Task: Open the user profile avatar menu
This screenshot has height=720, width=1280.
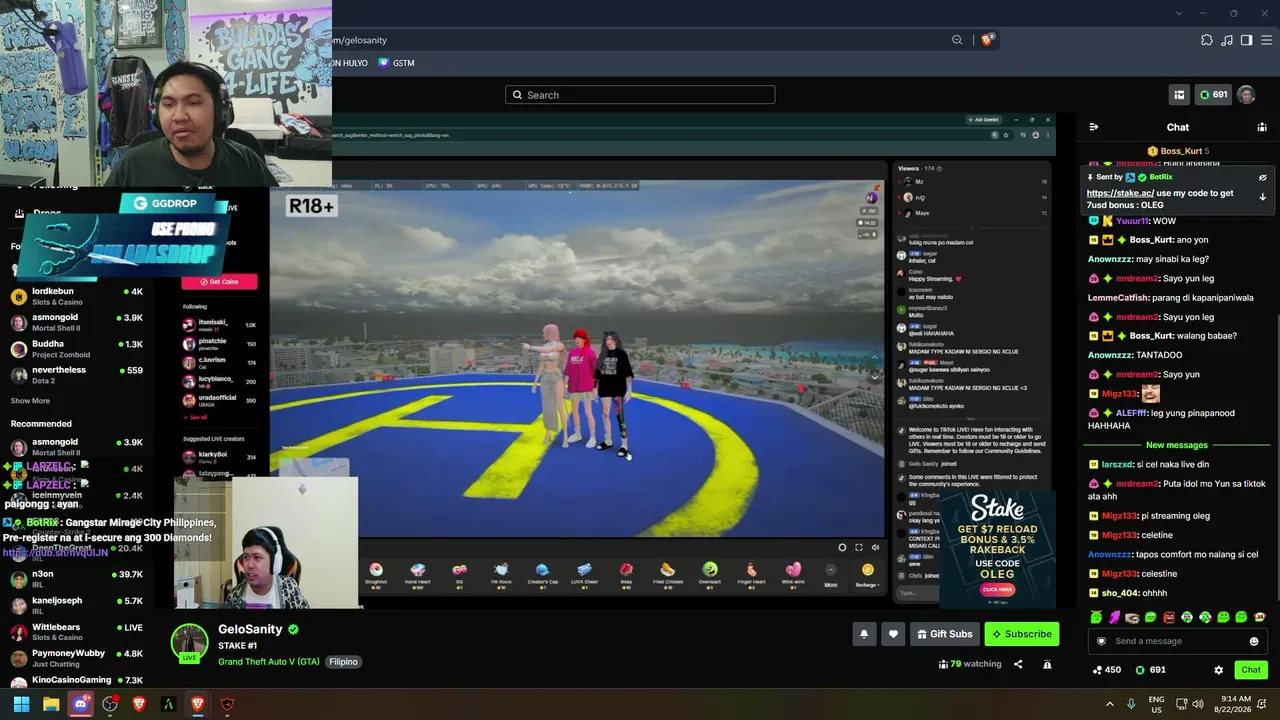Action: click(1246, 95)
